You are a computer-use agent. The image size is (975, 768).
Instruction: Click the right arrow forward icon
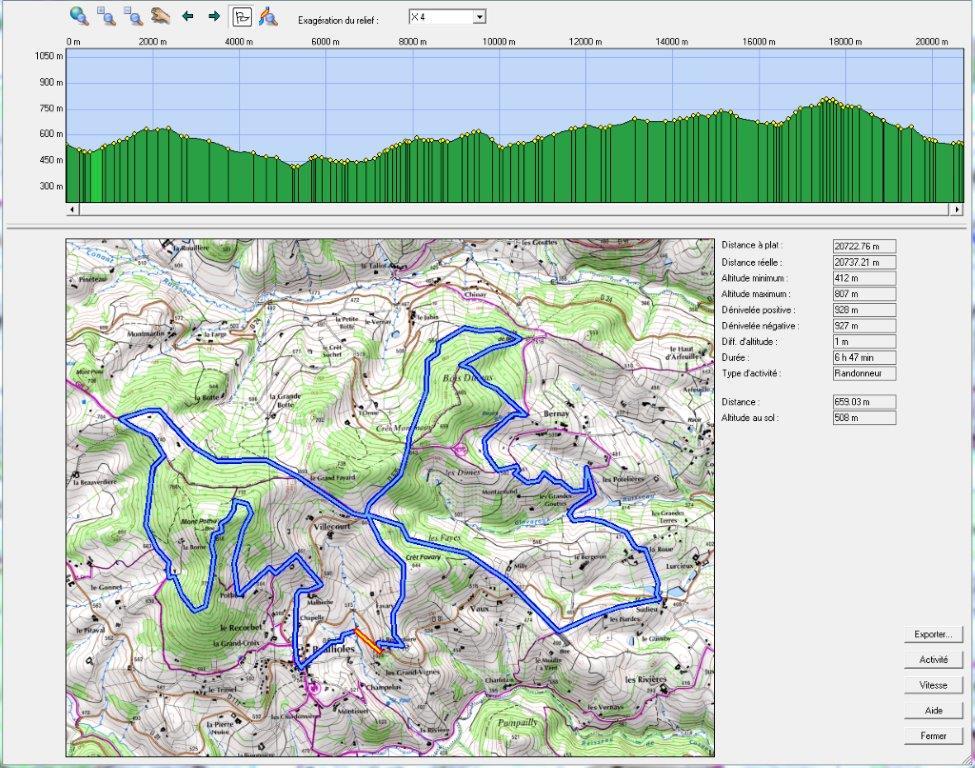point(213,16)
